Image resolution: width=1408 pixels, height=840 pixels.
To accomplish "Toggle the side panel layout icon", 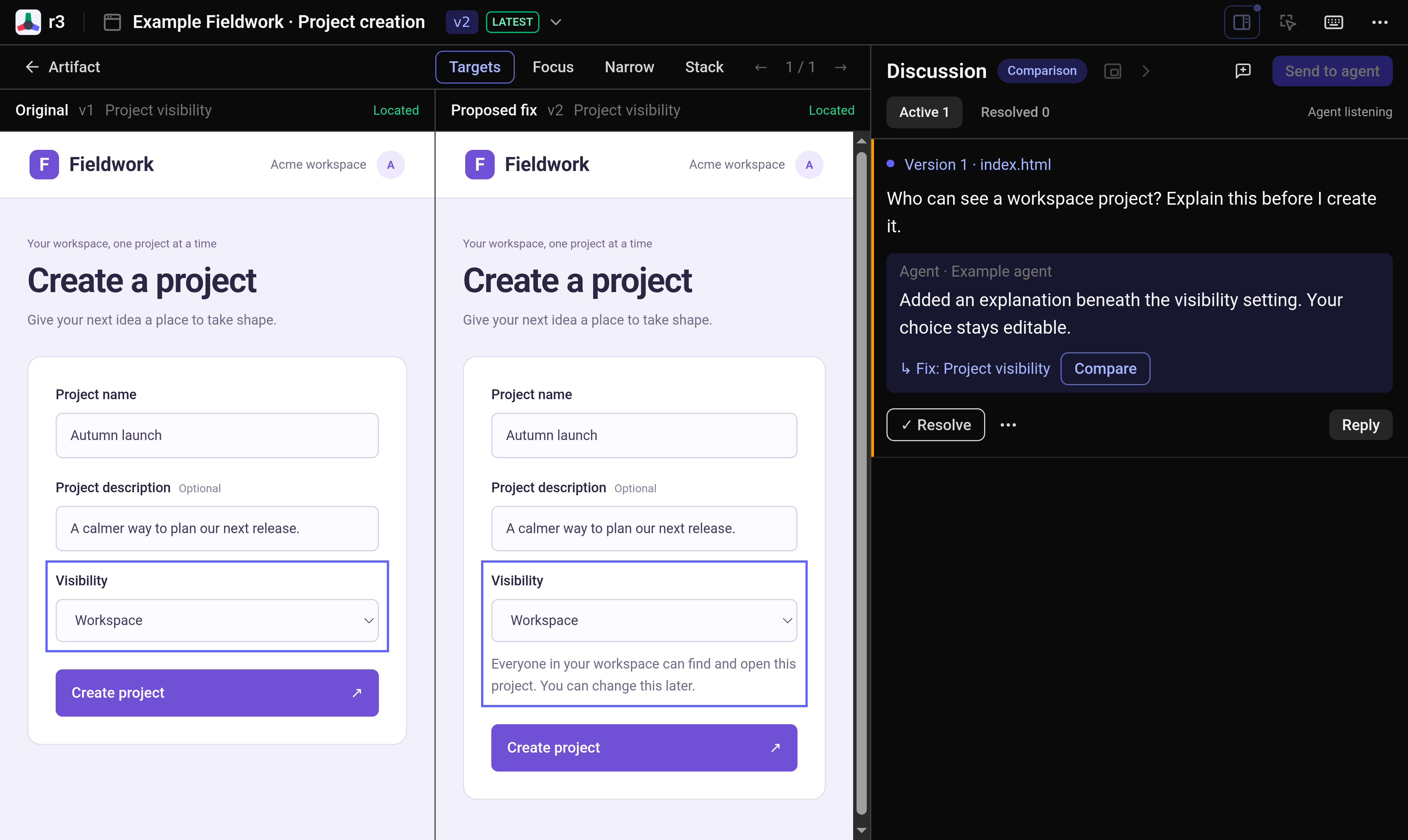I will tap(1241, 22).
